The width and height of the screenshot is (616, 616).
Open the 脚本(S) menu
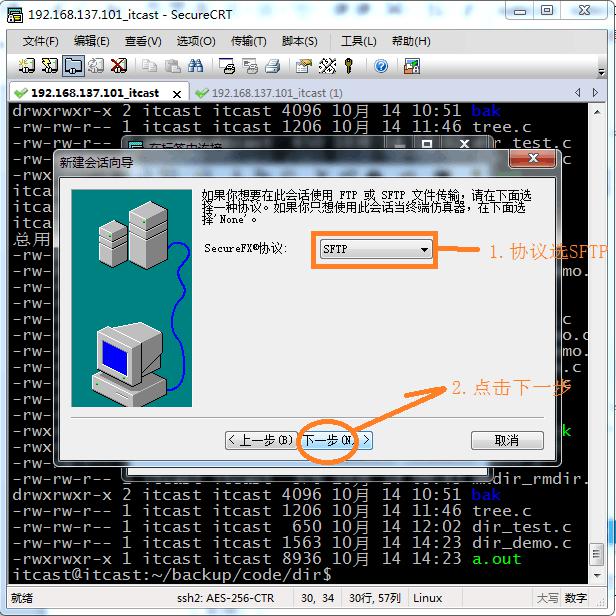300,41
